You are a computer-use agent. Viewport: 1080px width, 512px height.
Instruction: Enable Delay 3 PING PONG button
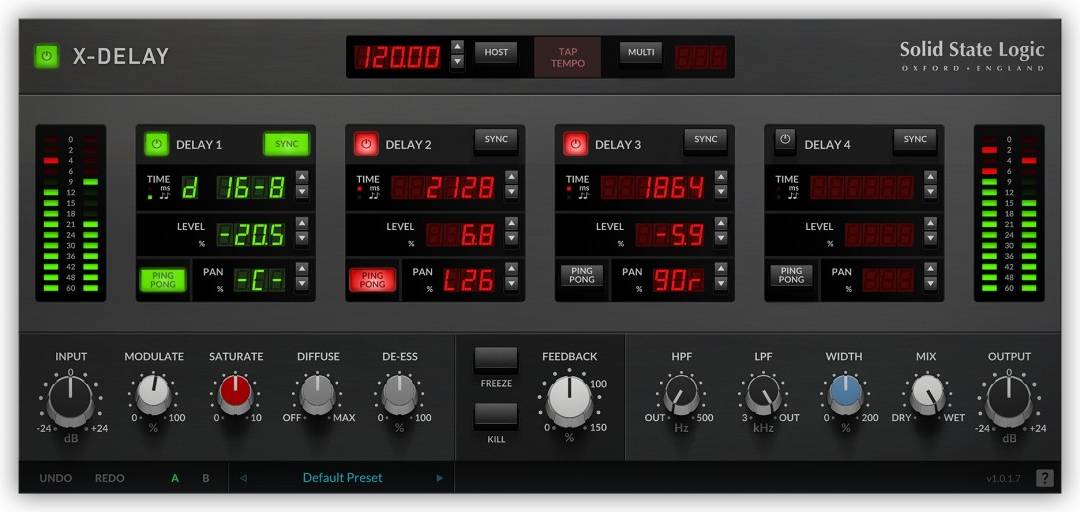[x=581, y=276]
